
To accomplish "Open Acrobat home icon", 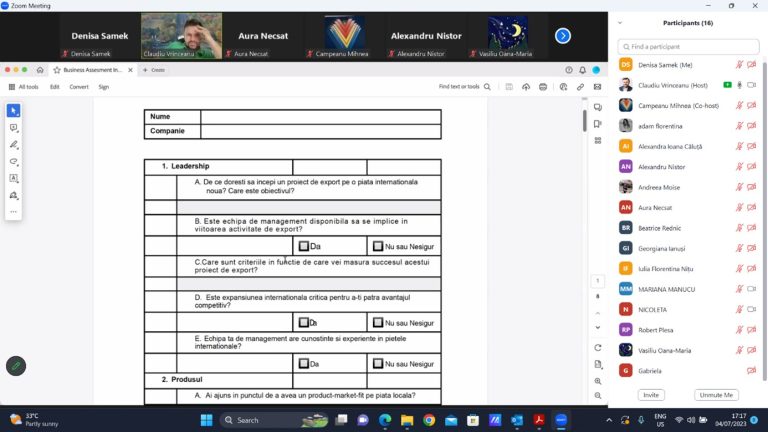I will [40, 70].
